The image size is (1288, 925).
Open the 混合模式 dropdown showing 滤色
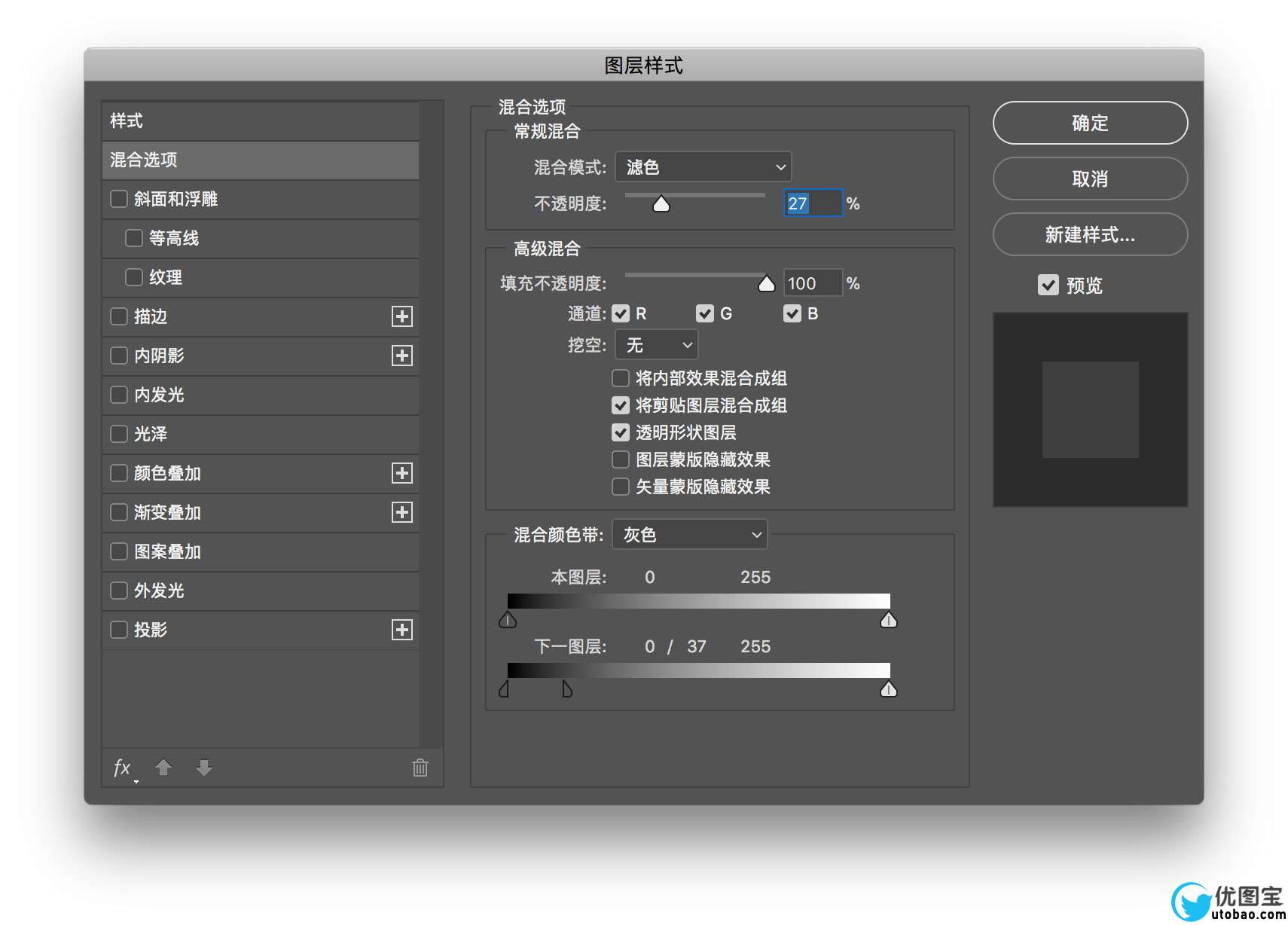704,166
